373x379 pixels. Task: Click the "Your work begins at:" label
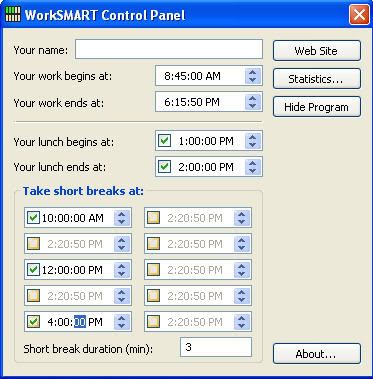tap(63, 76)
